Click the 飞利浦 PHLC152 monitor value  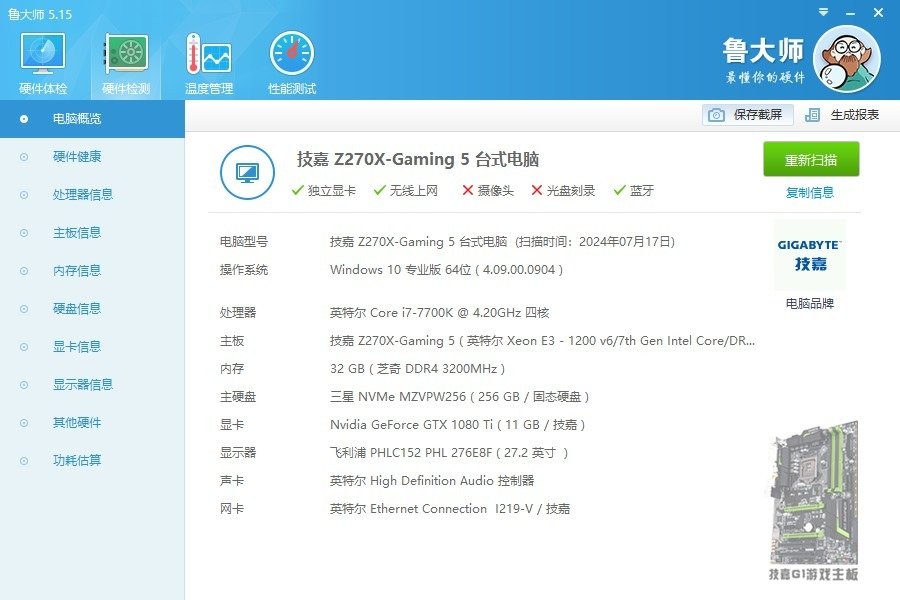pos(448,453)
